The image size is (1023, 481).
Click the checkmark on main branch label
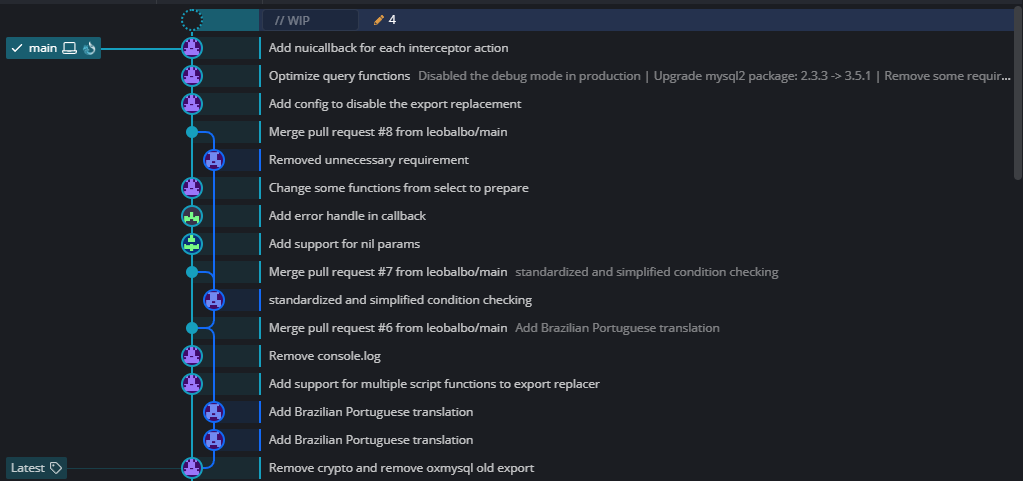(17, 48)
